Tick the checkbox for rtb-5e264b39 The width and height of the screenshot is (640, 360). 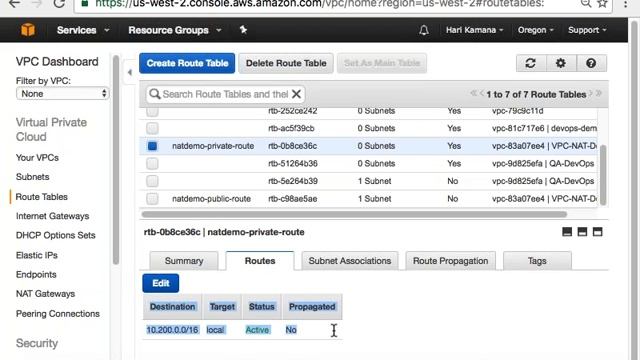point(152,181)
